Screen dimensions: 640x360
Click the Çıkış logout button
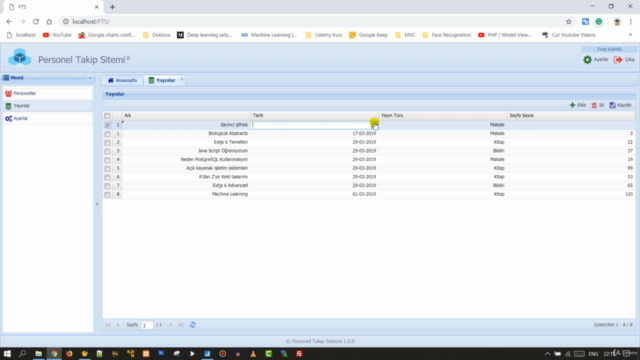624,60
